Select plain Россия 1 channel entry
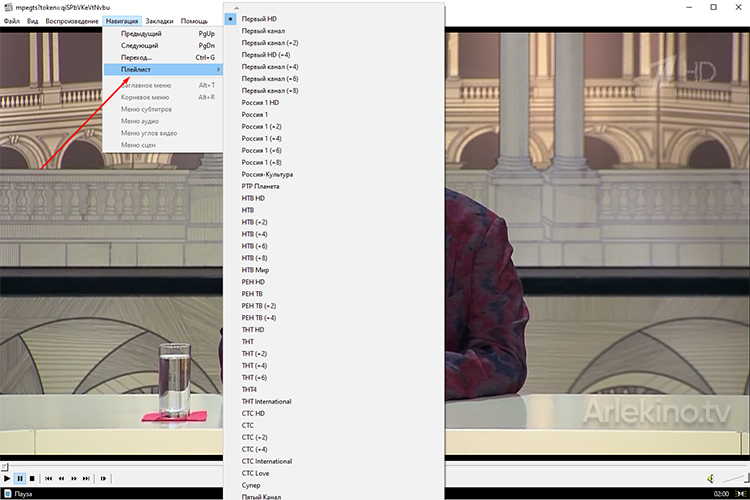This screenshot has width=750, height=500. coord(333,114)
